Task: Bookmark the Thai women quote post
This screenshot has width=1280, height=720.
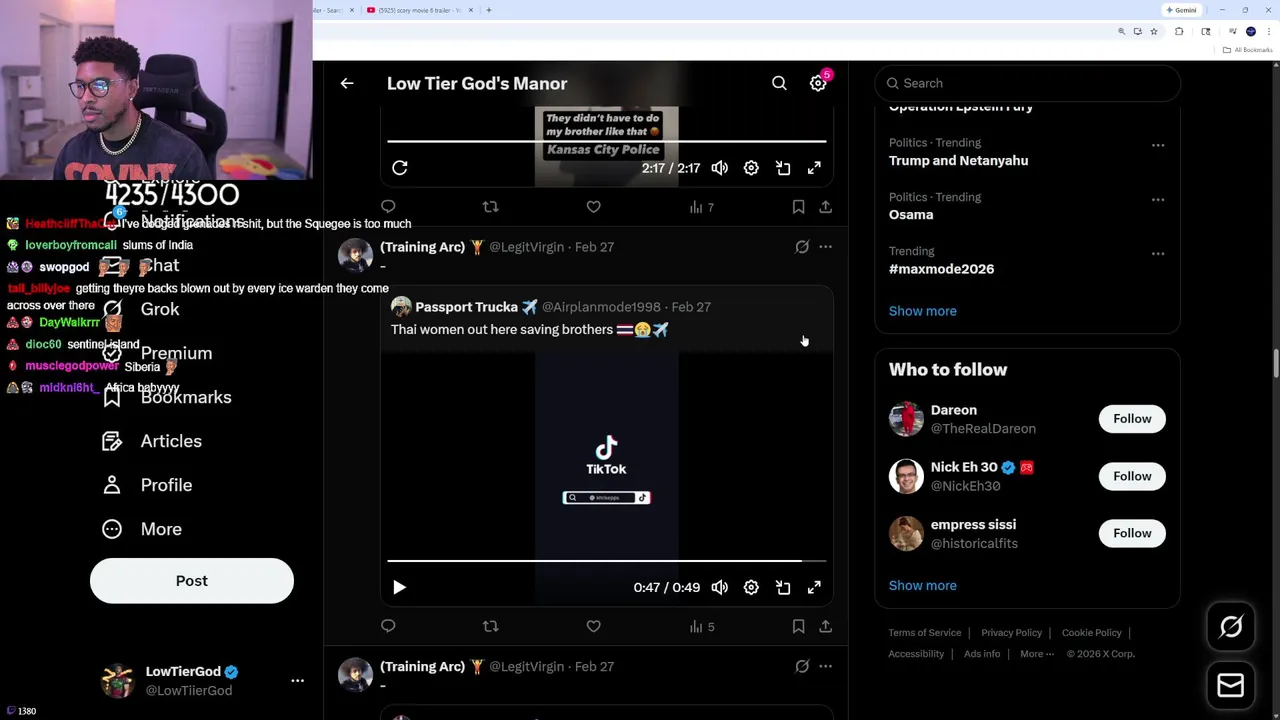Action: [798, 627]
